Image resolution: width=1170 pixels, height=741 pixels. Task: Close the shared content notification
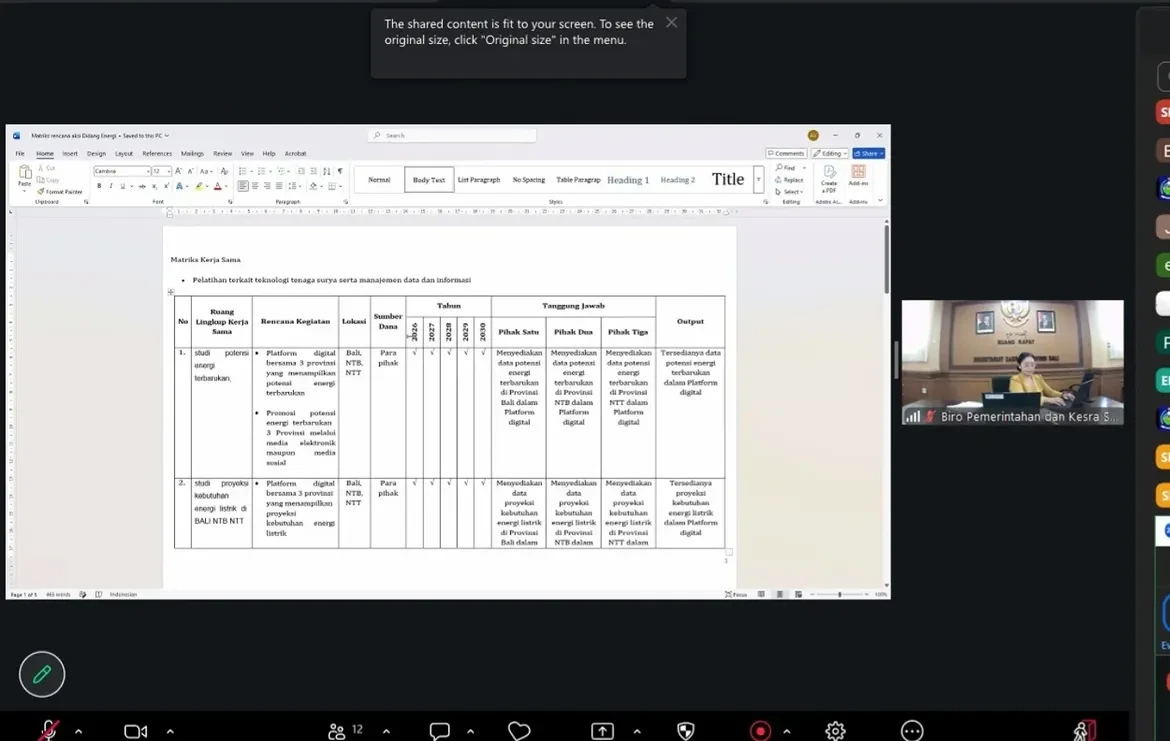672,22
